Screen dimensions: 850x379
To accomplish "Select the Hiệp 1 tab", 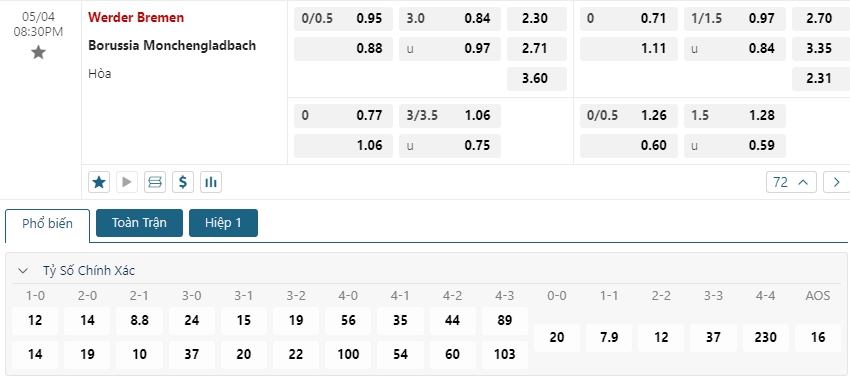I will tap(223, 223).
